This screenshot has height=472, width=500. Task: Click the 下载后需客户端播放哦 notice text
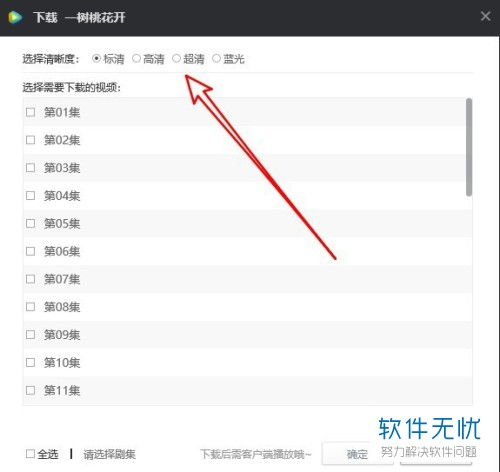[x=256, y=454]
